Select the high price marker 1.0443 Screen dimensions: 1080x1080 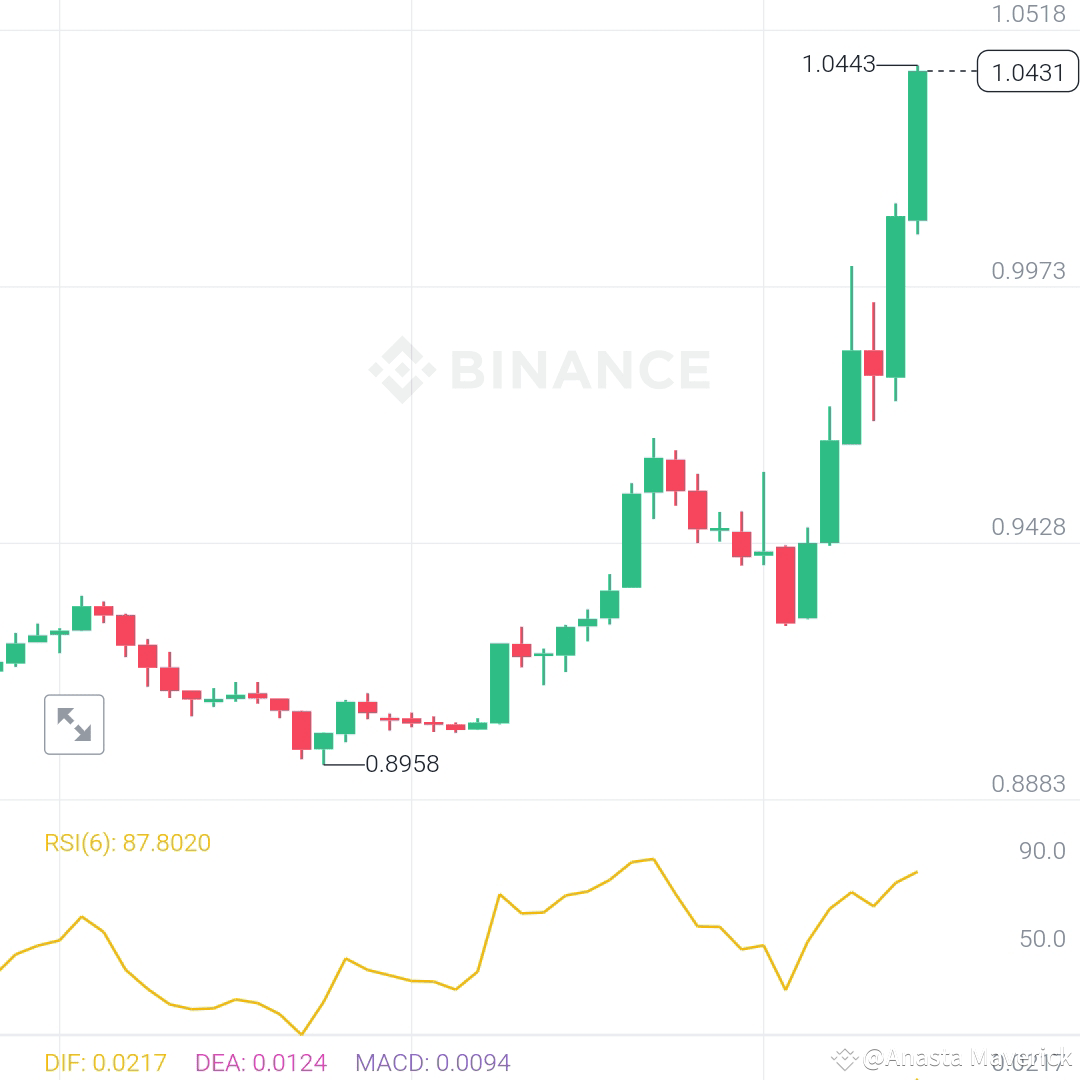click(x=838, y=64)
